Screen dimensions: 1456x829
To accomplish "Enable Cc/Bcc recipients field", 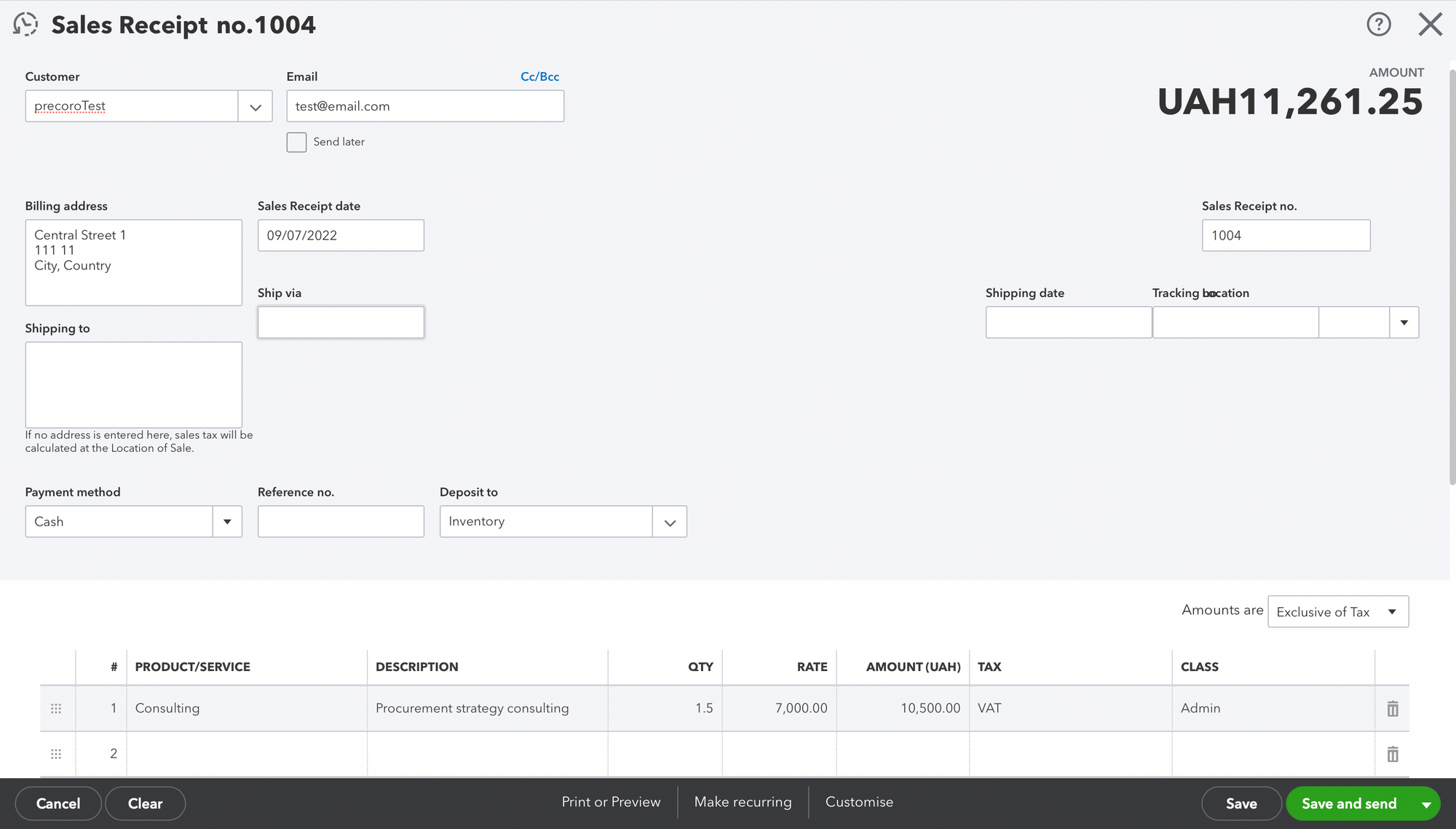I will pos(539,76).
